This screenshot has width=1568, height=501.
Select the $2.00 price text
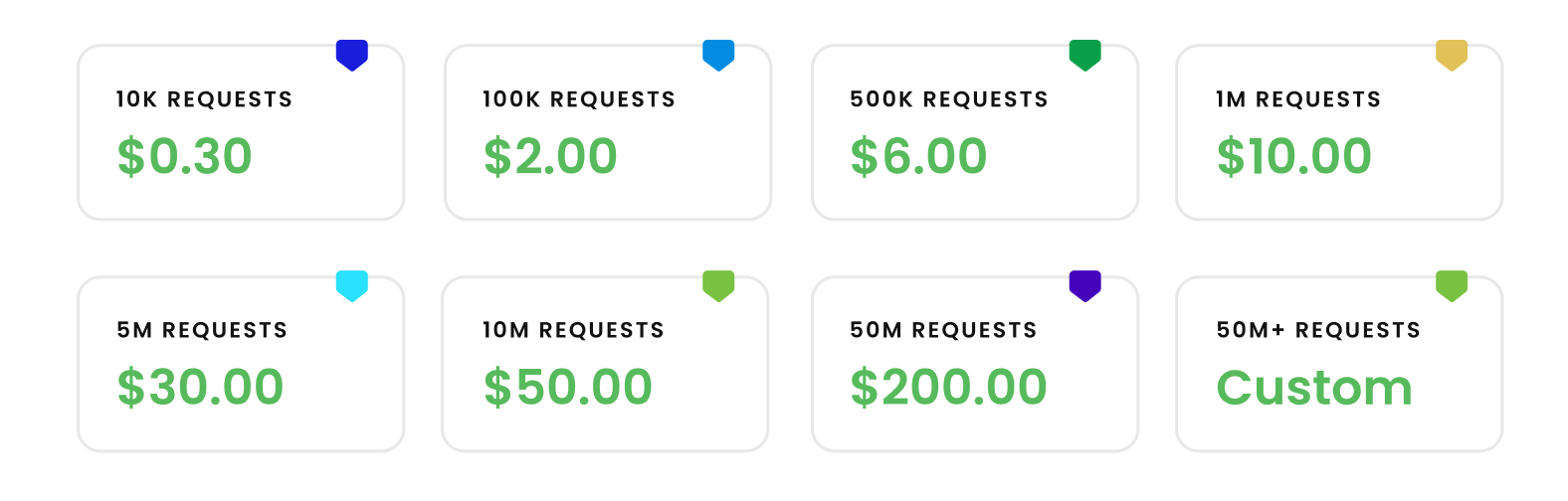(550, 156)
